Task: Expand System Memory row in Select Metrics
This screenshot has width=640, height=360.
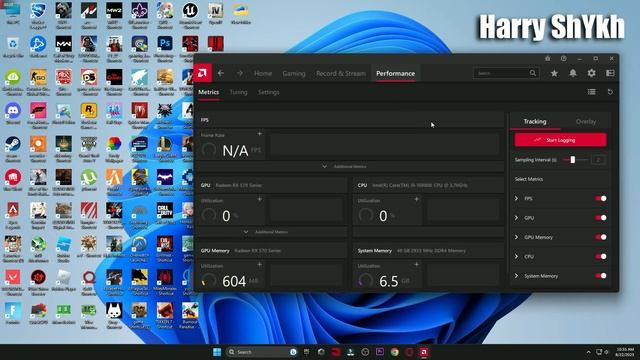Action: coord(516,276)
